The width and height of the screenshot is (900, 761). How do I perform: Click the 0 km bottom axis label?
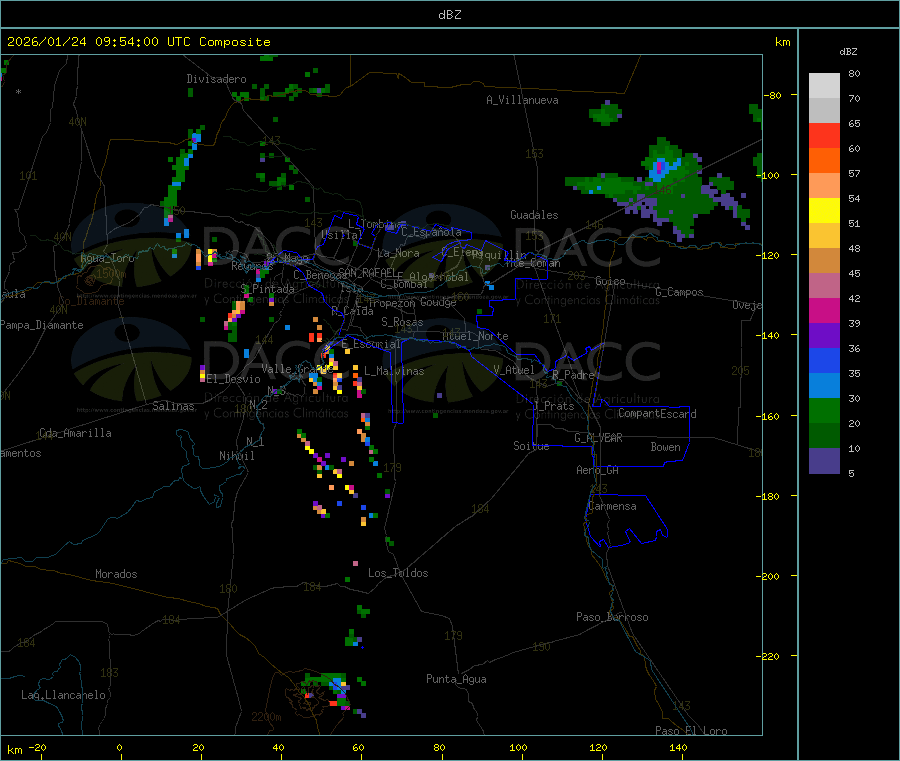point(119,747)
